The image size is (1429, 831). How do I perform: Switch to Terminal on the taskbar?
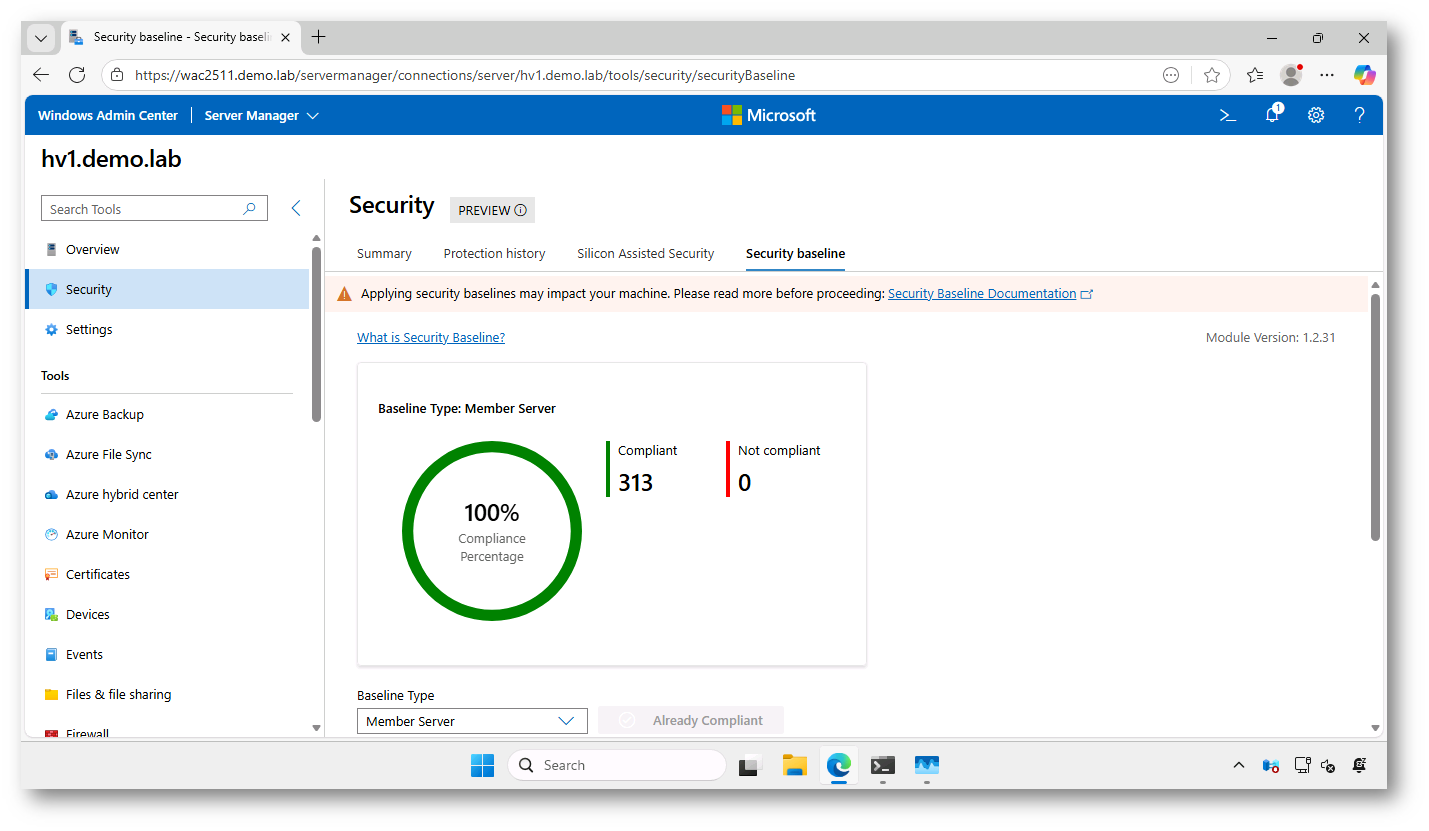tap(882, 766)
